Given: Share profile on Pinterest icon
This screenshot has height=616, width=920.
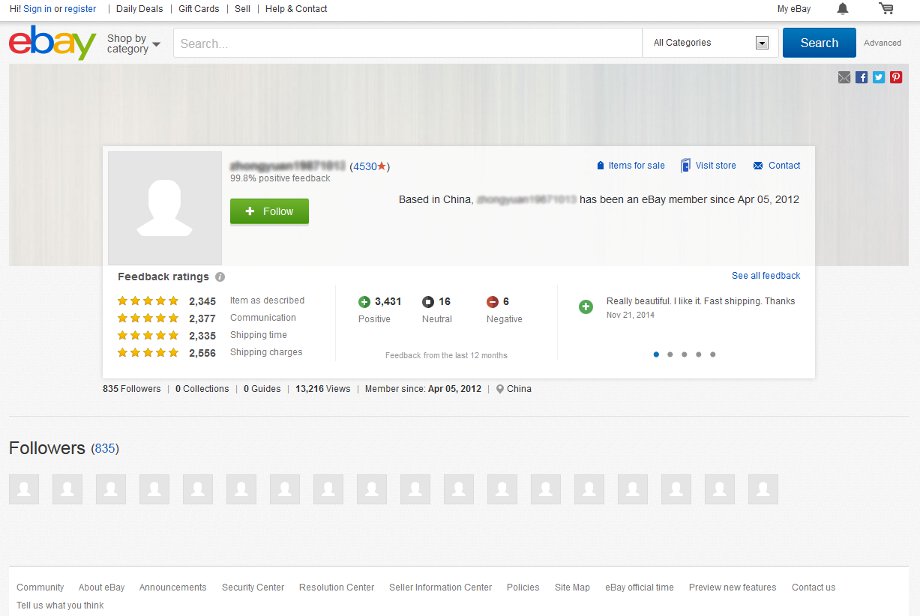Looking at the screenshot, I should pos(896,77).
